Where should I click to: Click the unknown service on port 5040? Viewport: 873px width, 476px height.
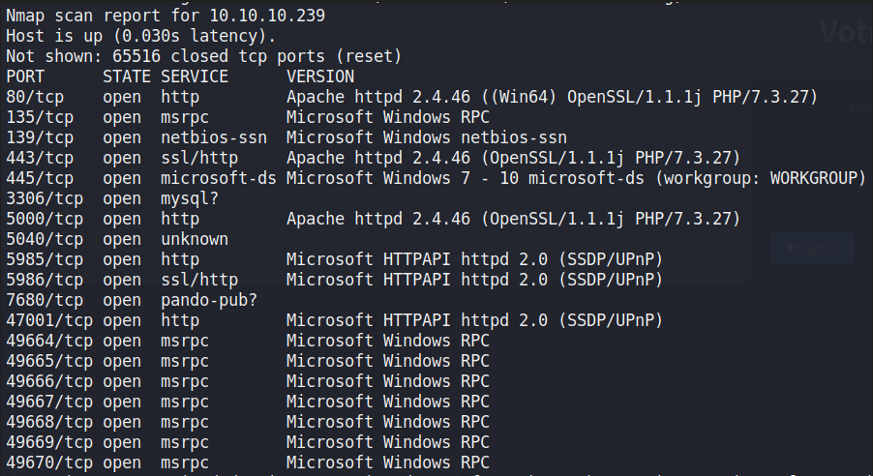tap(194, 239)
